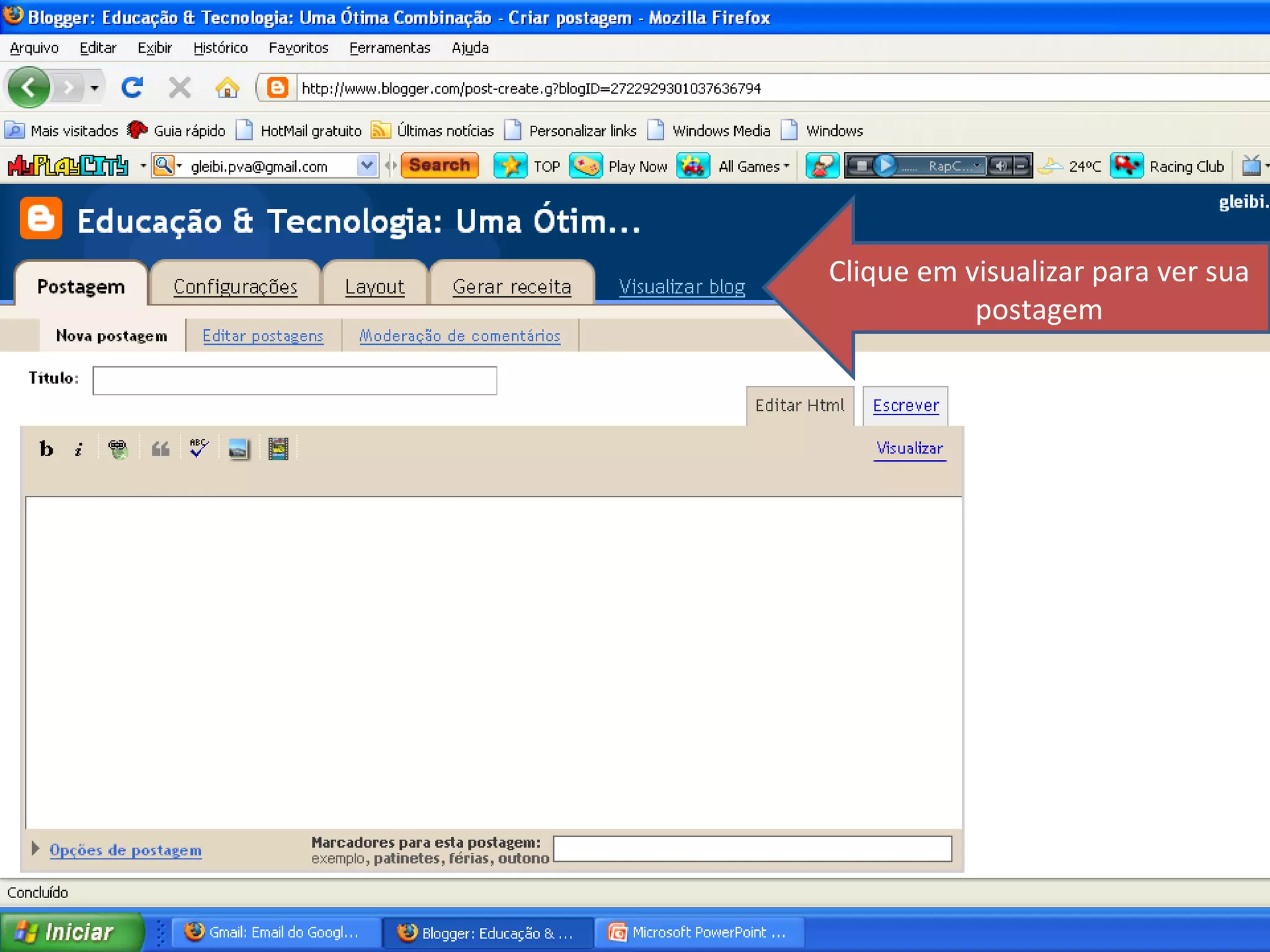Click the add video icon
The image size is (1270, 952).
click(x=278, y=449)
